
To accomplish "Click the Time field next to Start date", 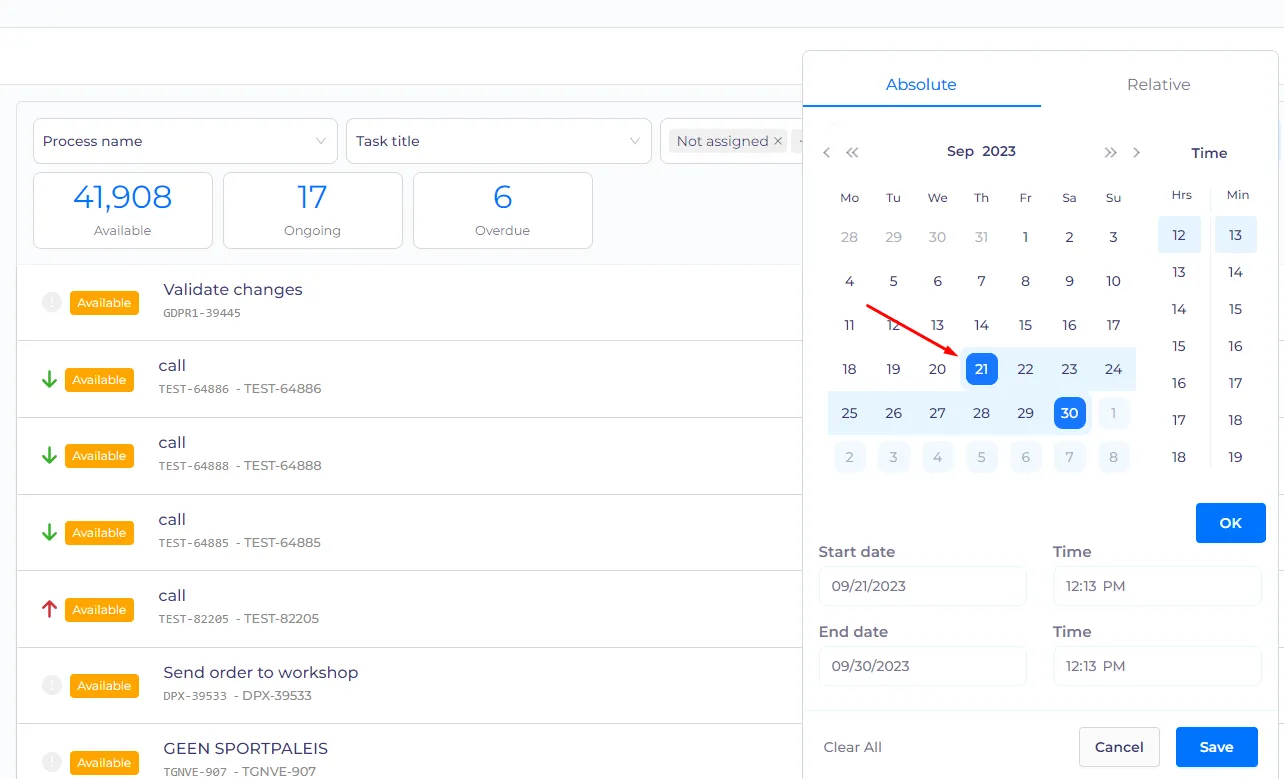I will point(1157,586).
